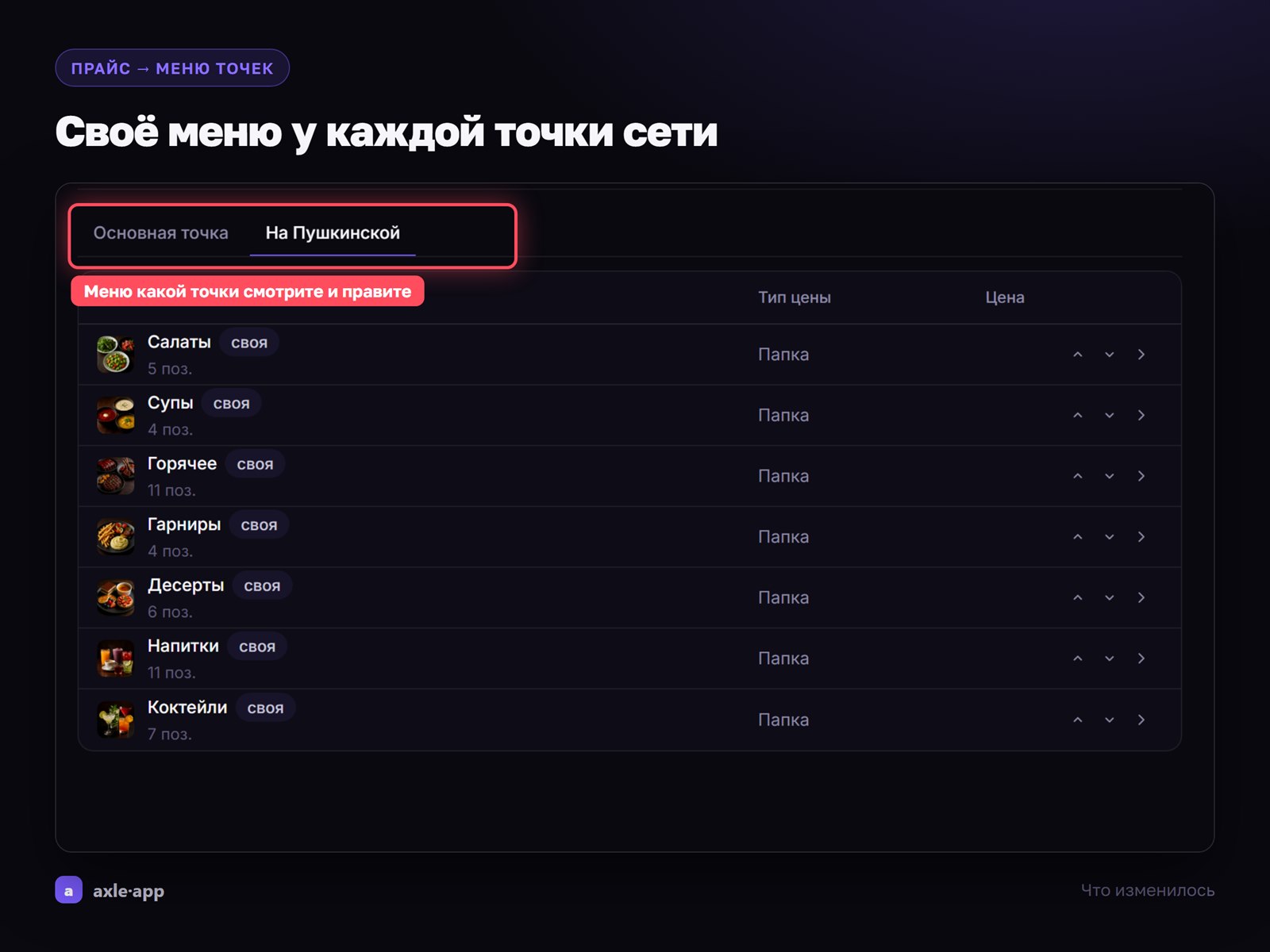This screenshot has height=952, width=1270.
Task: Click the Супы category thumbnail
Action: point(116,416)
